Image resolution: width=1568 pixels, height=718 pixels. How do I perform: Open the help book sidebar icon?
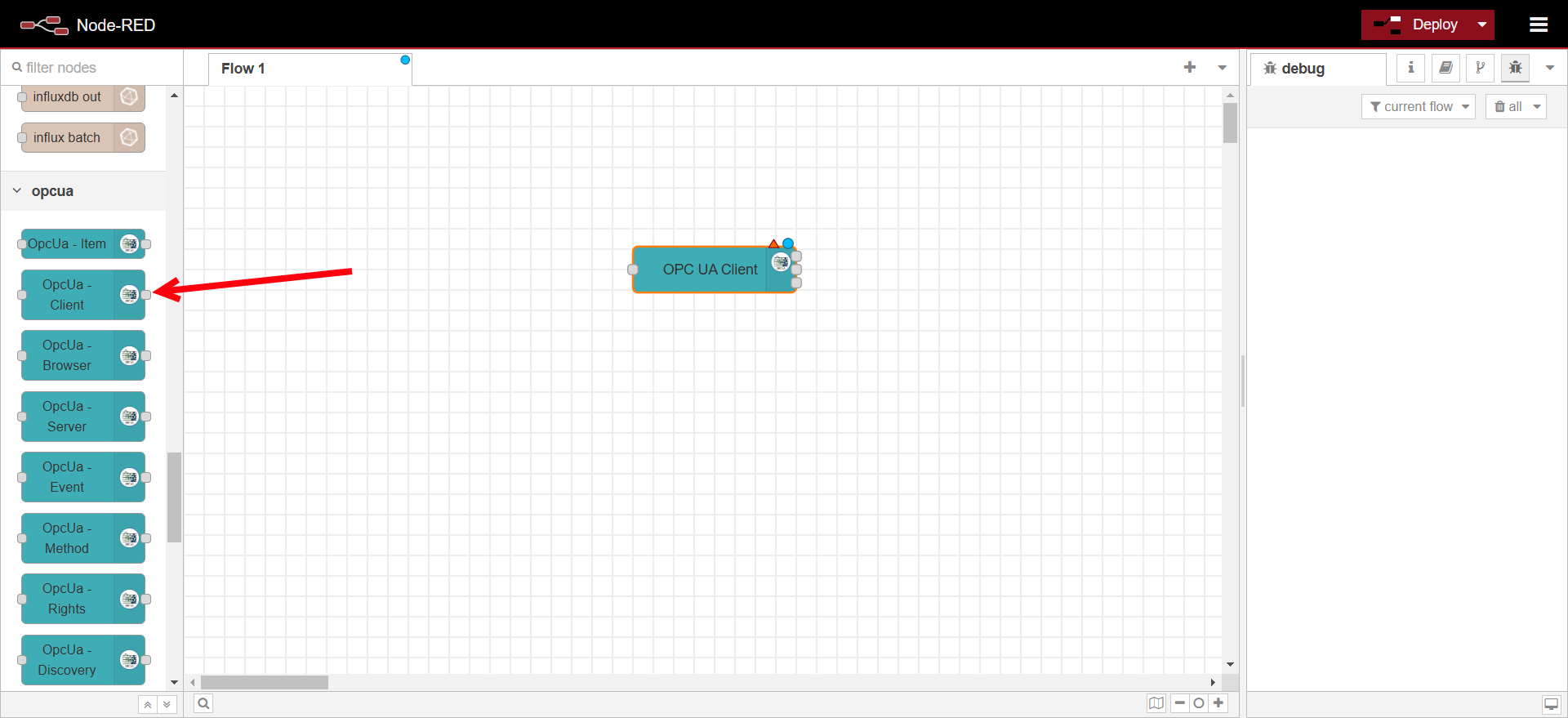(1445, 68)
